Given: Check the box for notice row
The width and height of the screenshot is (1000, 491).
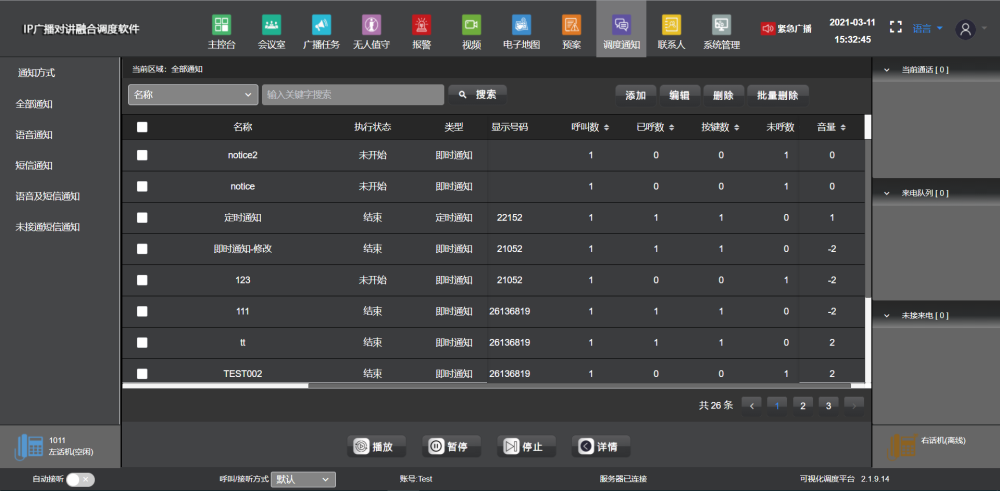Looking at the screenshot, I should (x=142, y=186).
